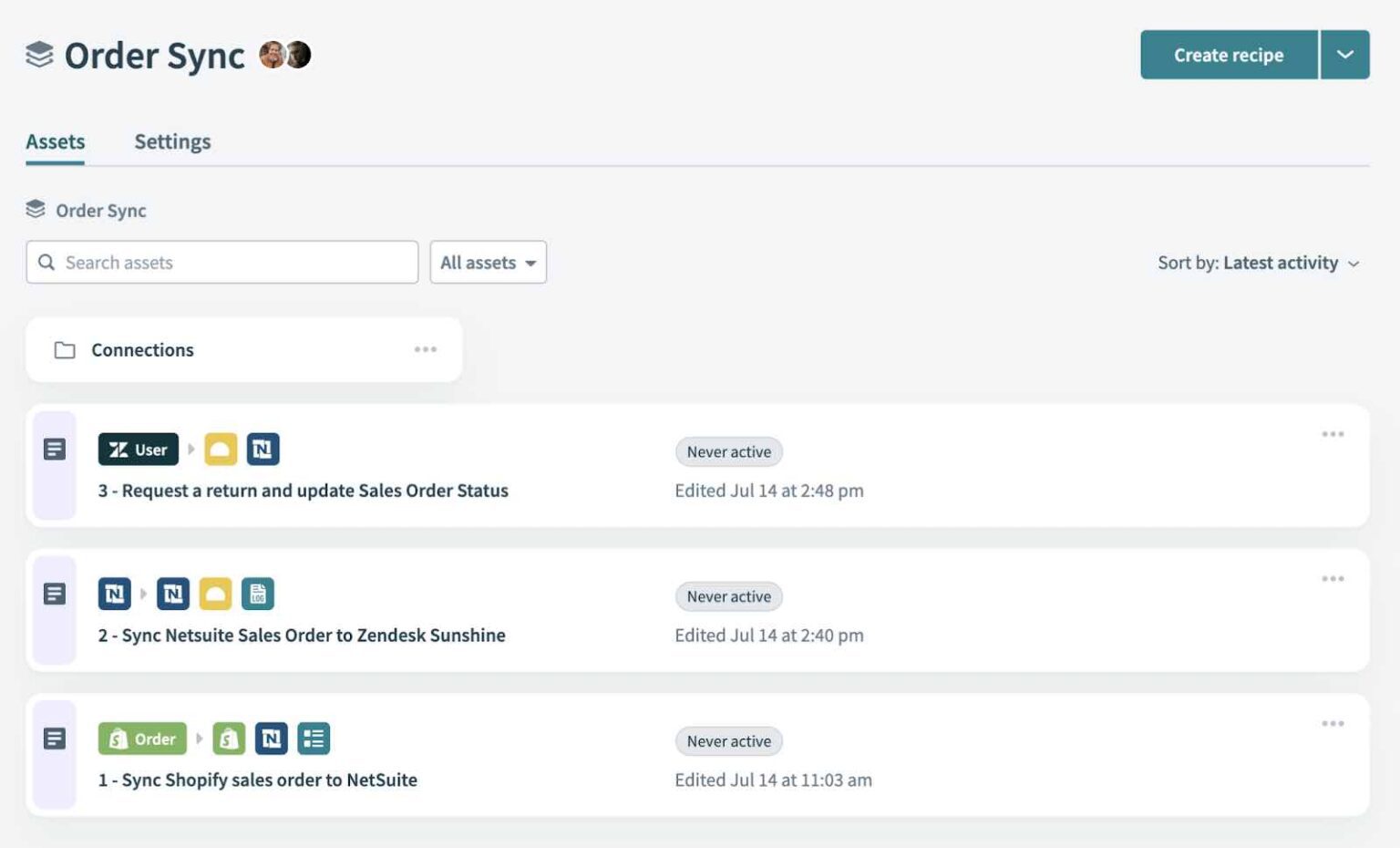Click the Shopify Order trigger icon
The height and width of the screenshot is (848, 1400).
(x=142, y=739)
